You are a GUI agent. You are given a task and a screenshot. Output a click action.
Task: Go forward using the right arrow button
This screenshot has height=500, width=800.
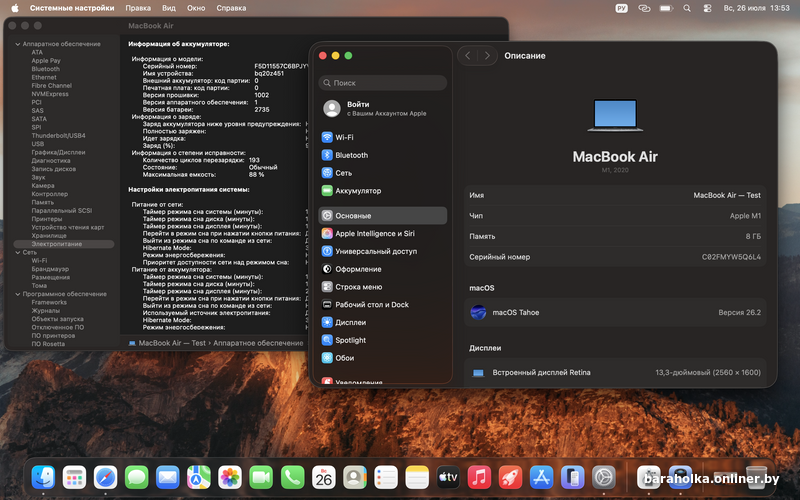click(487, 56)
